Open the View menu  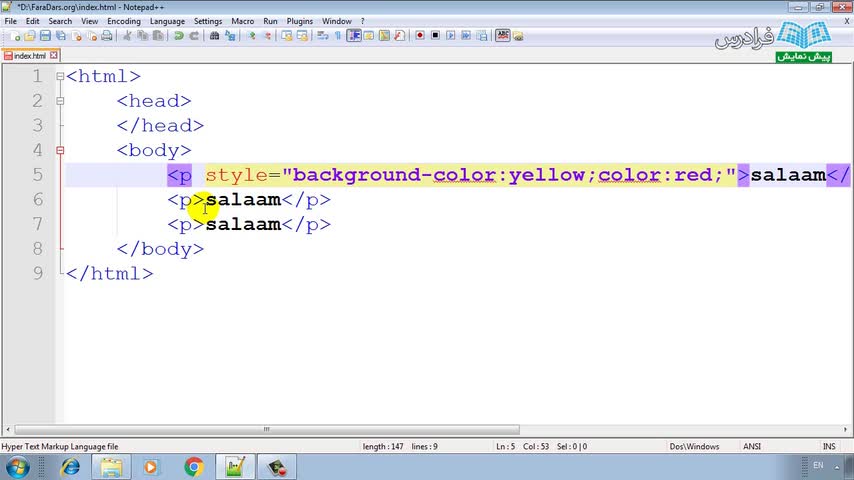(89, 21)
